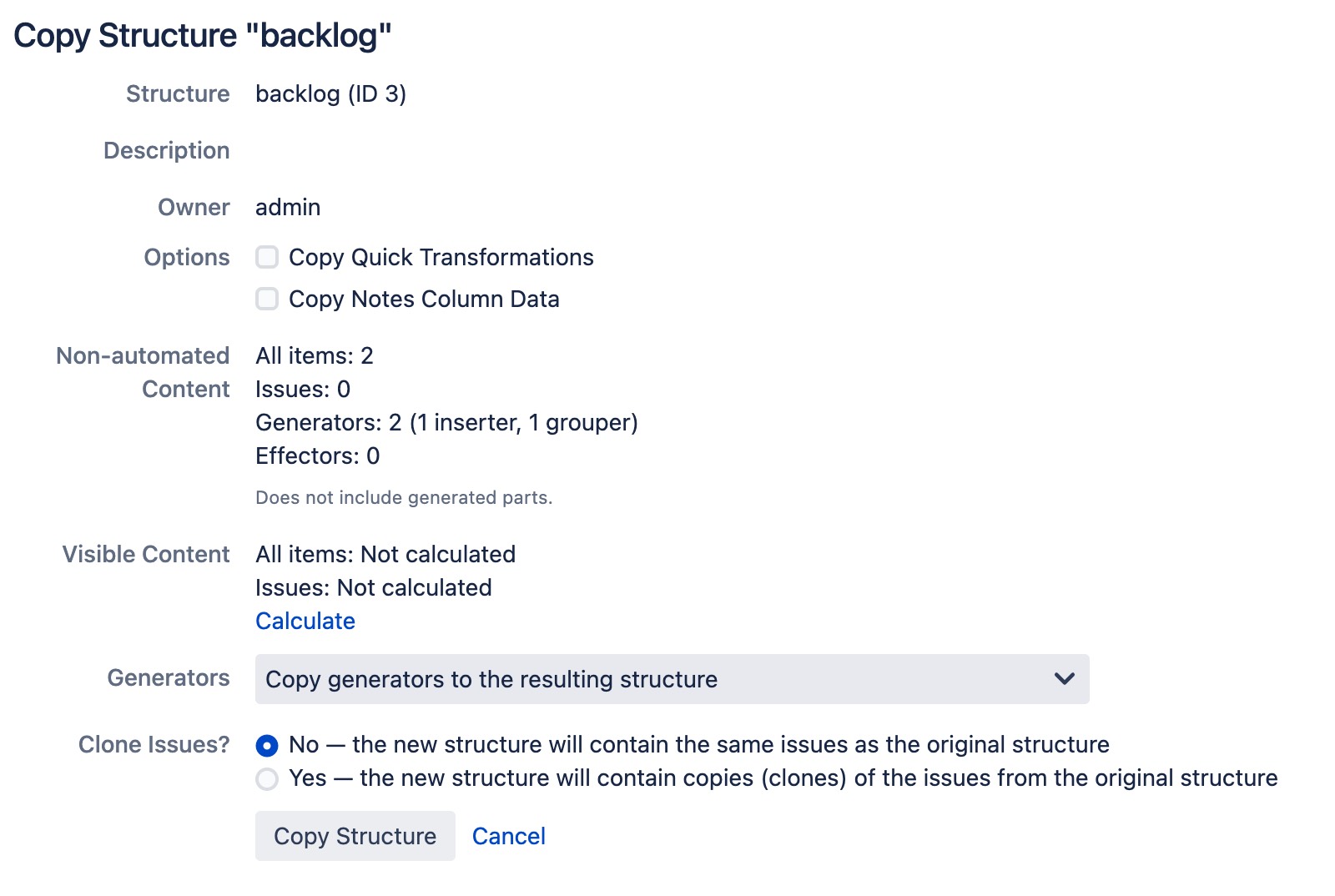Choose Yes to clone issues into new structure
The height and width of the screenshot is (896, 1335).
266,779
